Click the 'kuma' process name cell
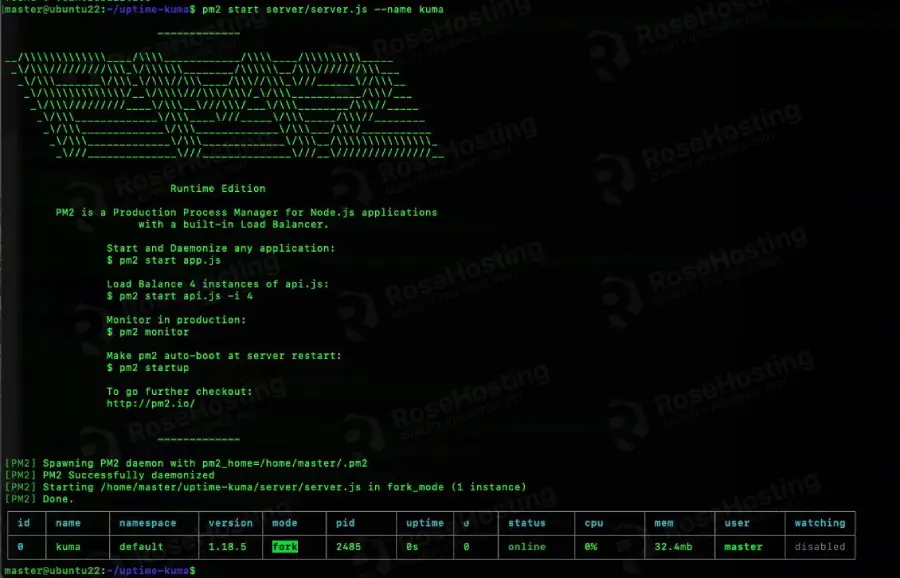The width and height of the screenshot is (900, 578). click(x=68, y=547)
